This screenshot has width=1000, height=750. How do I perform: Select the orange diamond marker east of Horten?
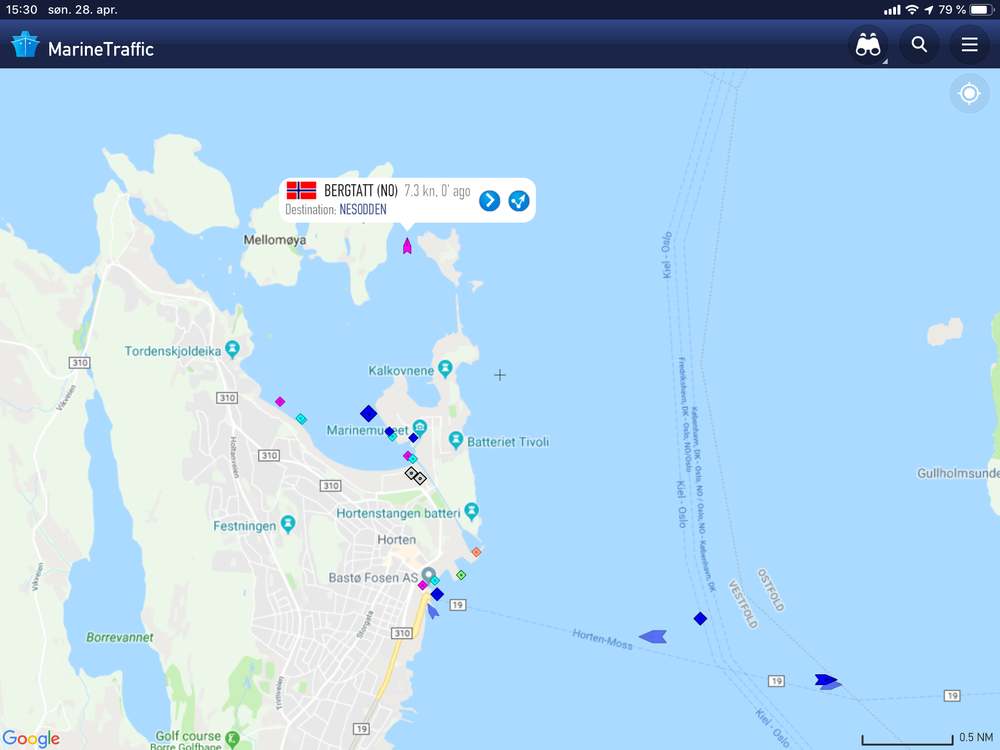476,552
